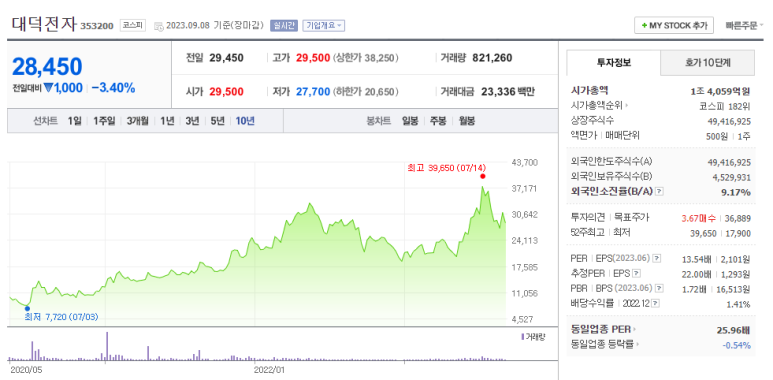Click the arrow after 동일업종 PER
Viewport: 773px width, 380px height.
[x=634, y=329]
